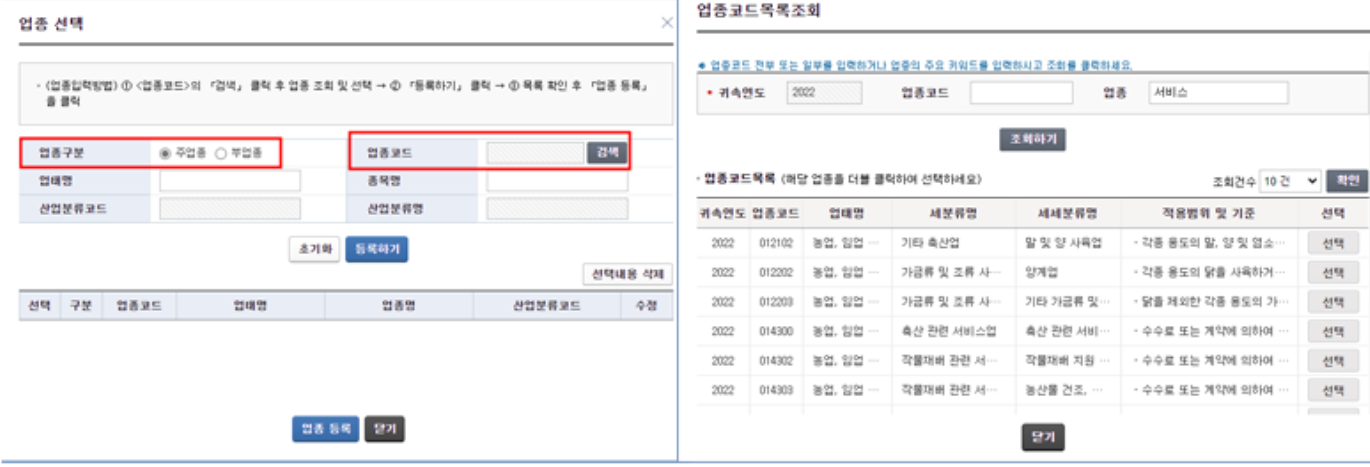Screen dimensions: 1370x467
Task: Click the 산업분류코드 field
Action: click(x=230, y=209)
